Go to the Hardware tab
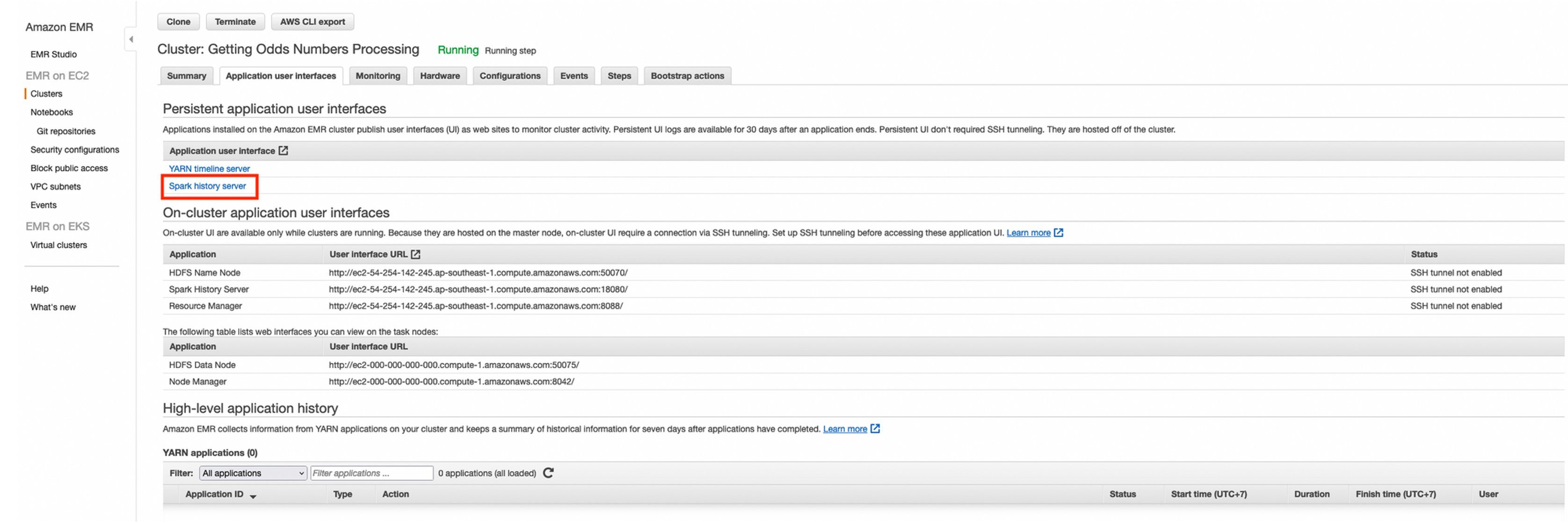 coord(439,76)
